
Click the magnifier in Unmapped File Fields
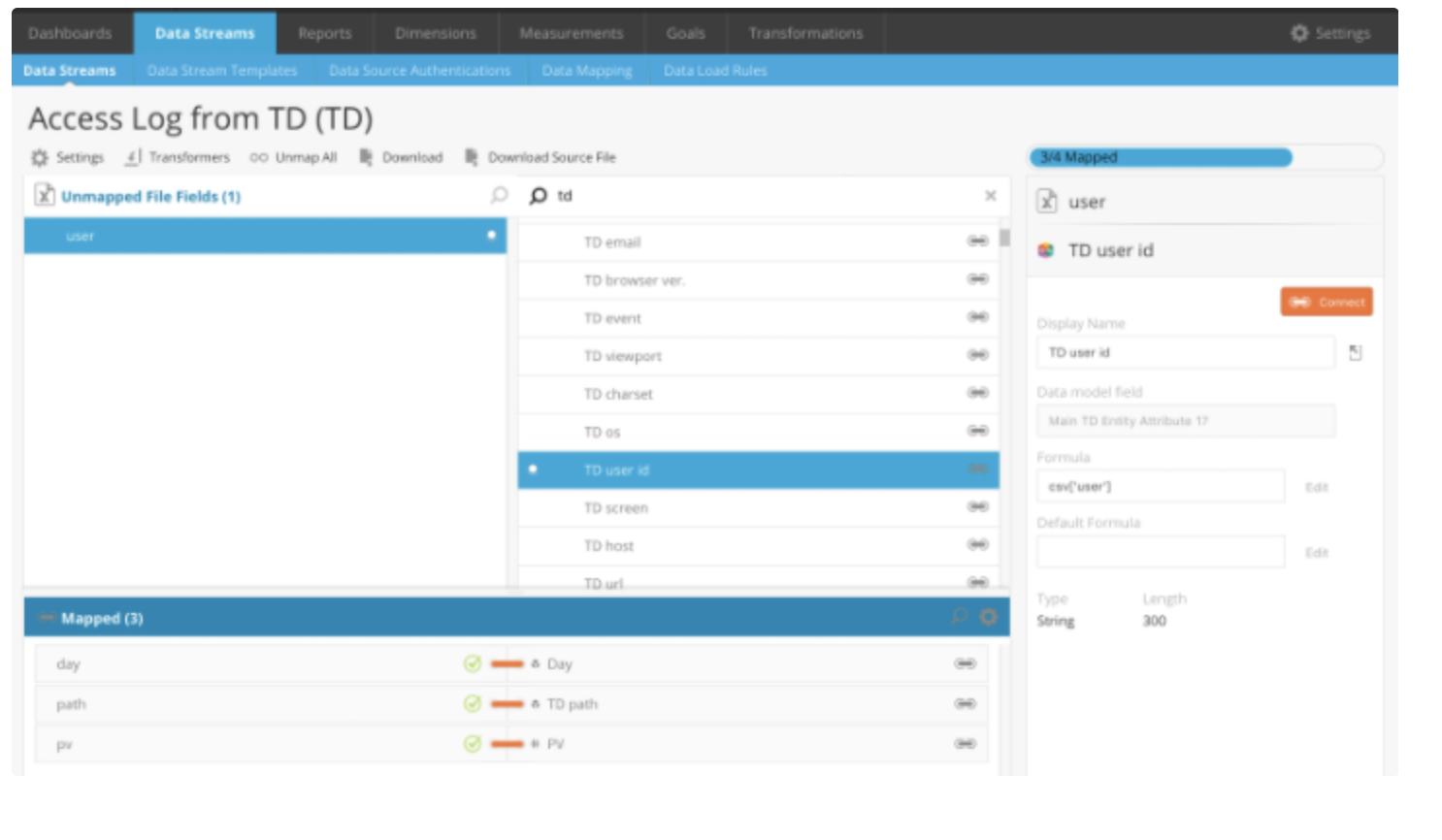(499, 196)
